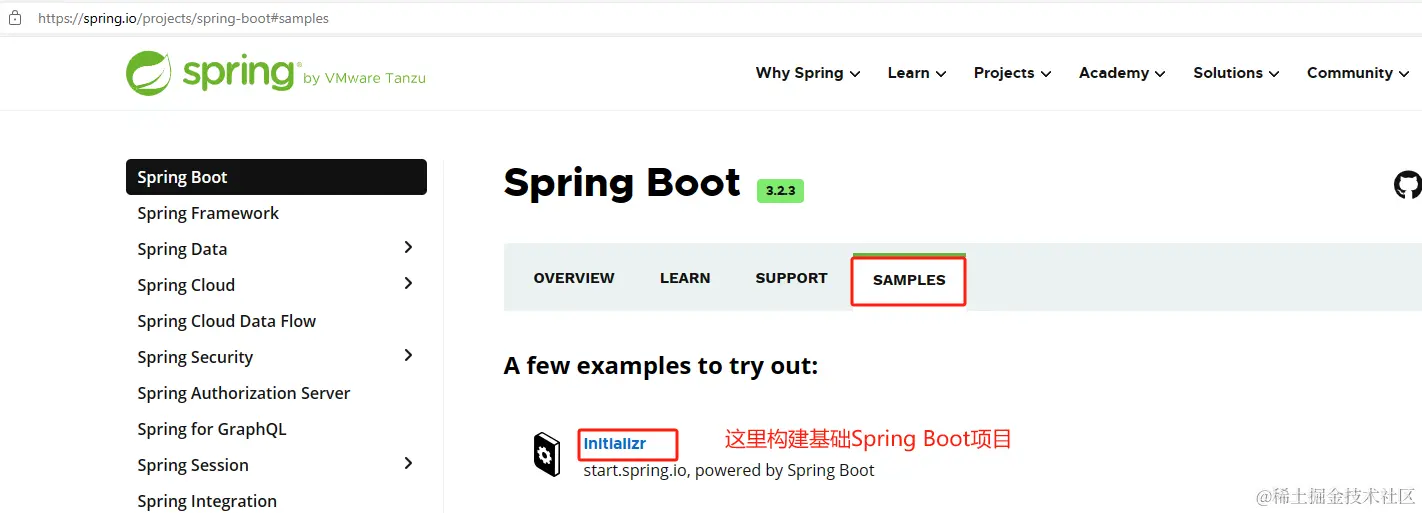Expand the Spring Cloud chevron
This screenshot has height=513, width=1422.
click(408, 284)
